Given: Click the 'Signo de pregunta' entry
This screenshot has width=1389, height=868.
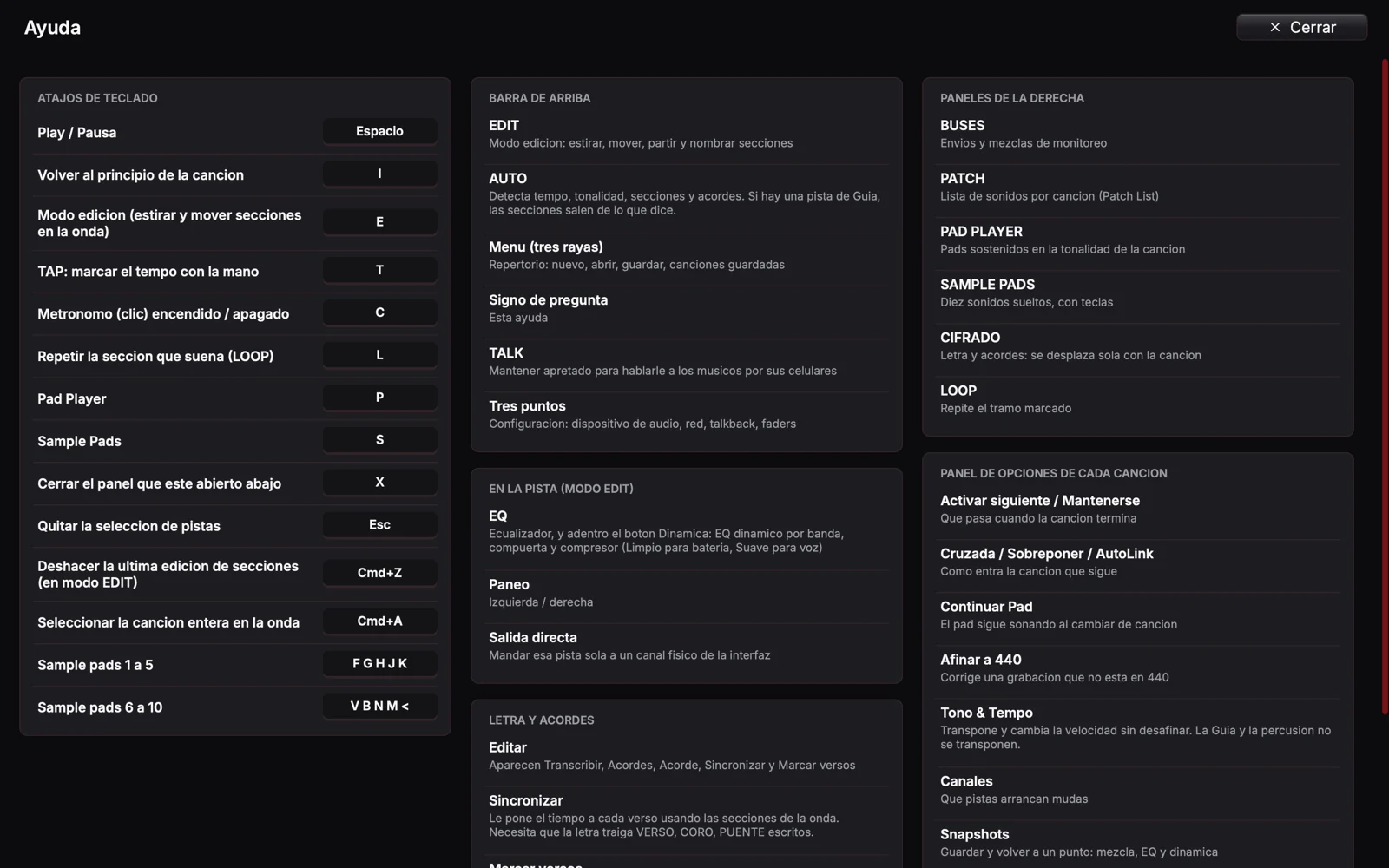Looking at the screenshot, I should [x=687, y=308].
